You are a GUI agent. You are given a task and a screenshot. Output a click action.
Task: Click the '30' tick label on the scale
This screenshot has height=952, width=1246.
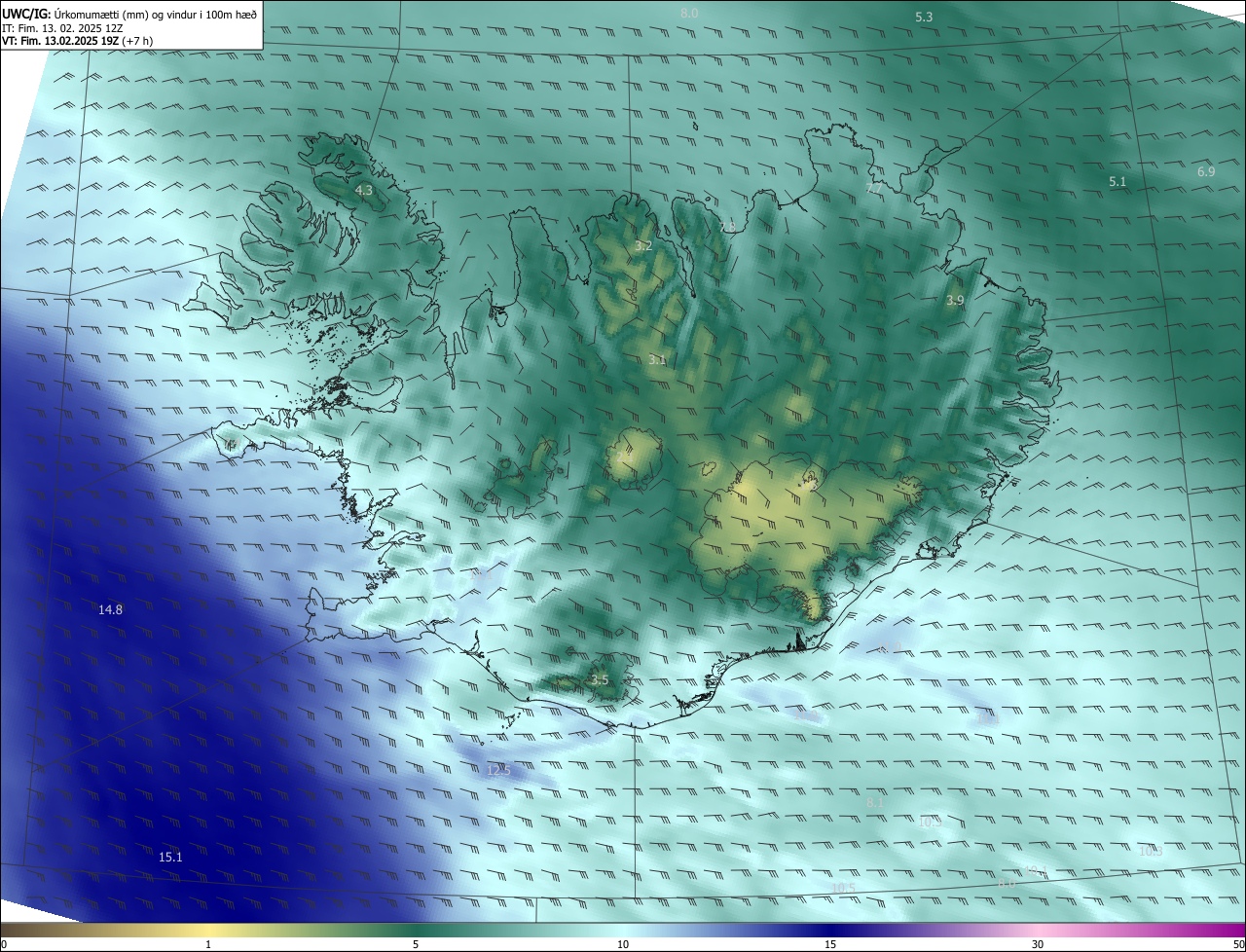tap(1038, 945)
